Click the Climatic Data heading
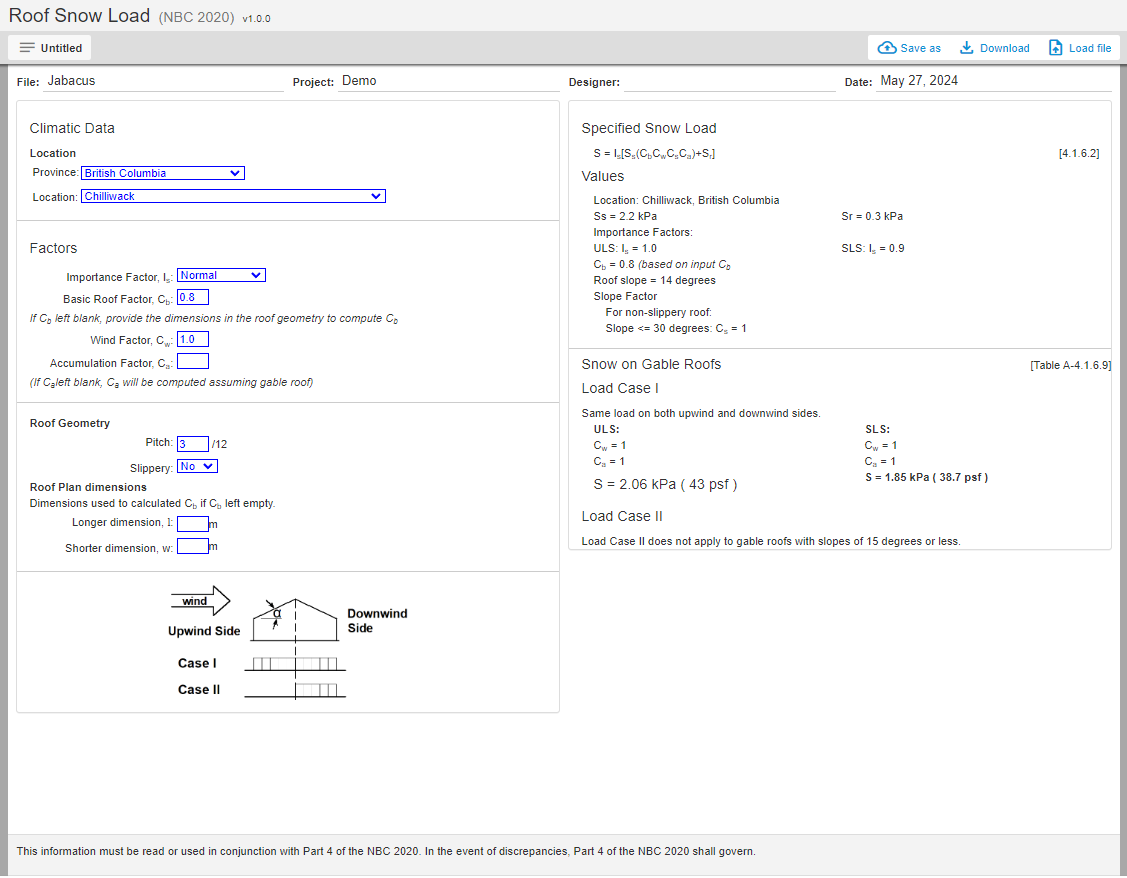The height and width of the screenshot is (878, 1127). tap(72, 128)
